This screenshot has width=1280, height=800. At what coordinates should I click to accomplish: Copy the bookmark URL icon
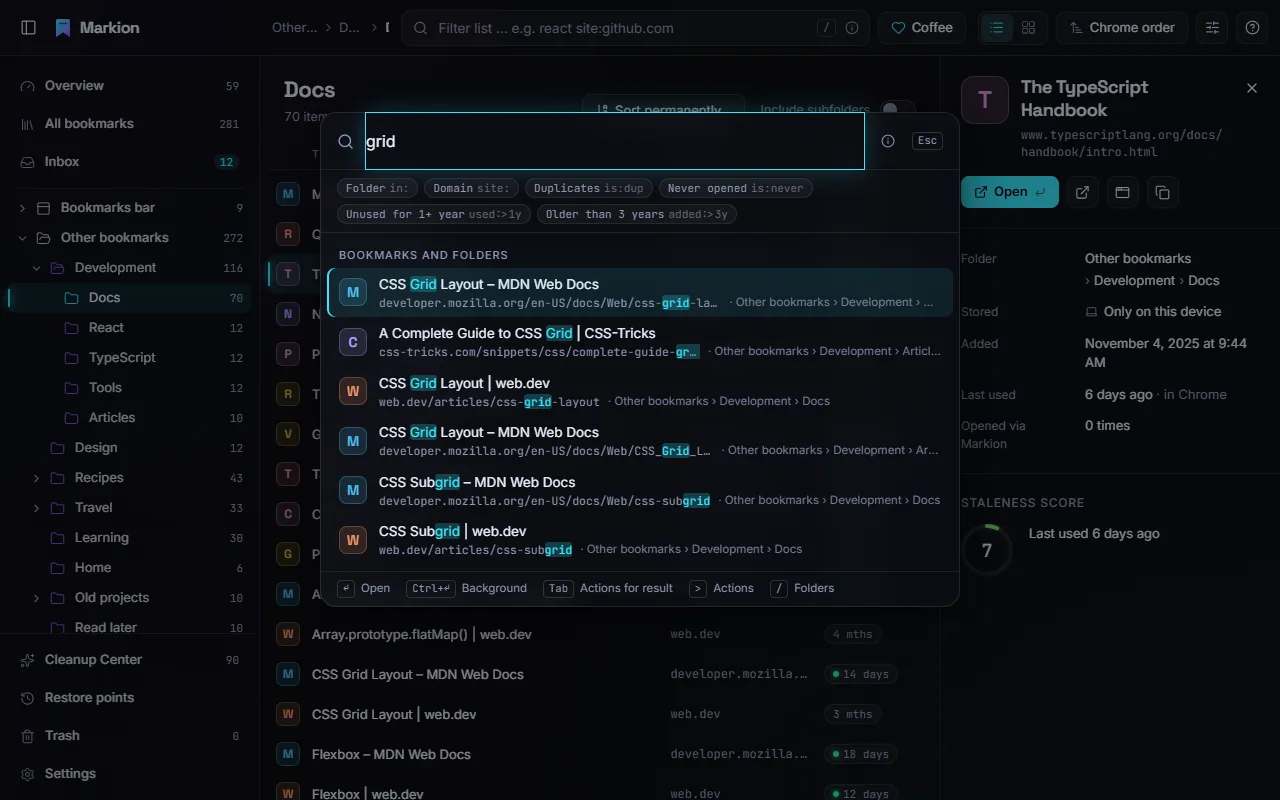(x=1162, y=192)
